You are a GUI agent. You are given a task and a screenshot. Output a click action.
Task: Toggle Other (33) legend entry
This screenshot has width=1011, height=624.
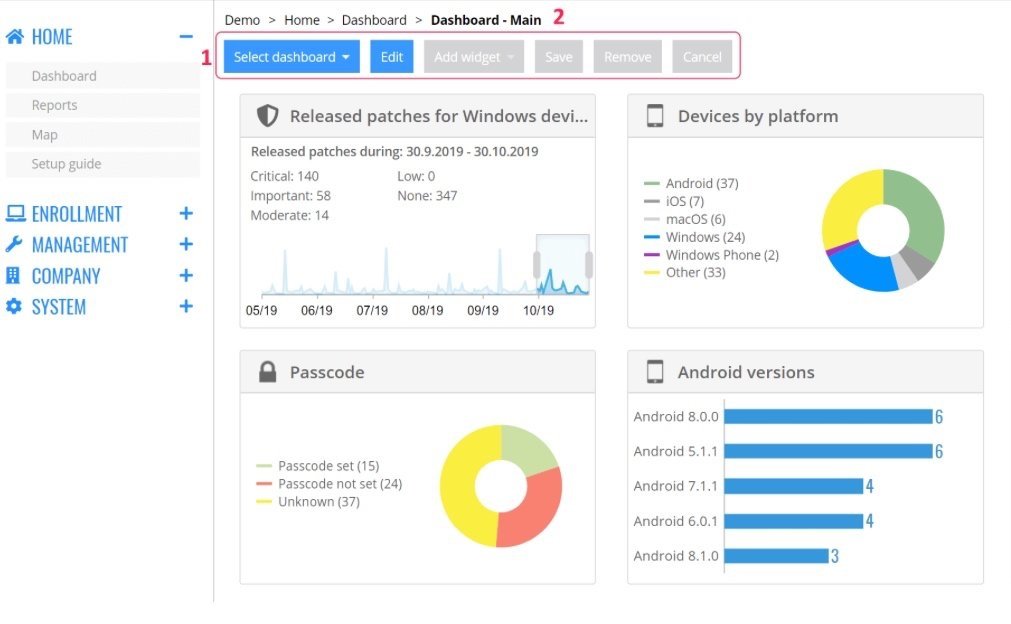tap(685, 272)
